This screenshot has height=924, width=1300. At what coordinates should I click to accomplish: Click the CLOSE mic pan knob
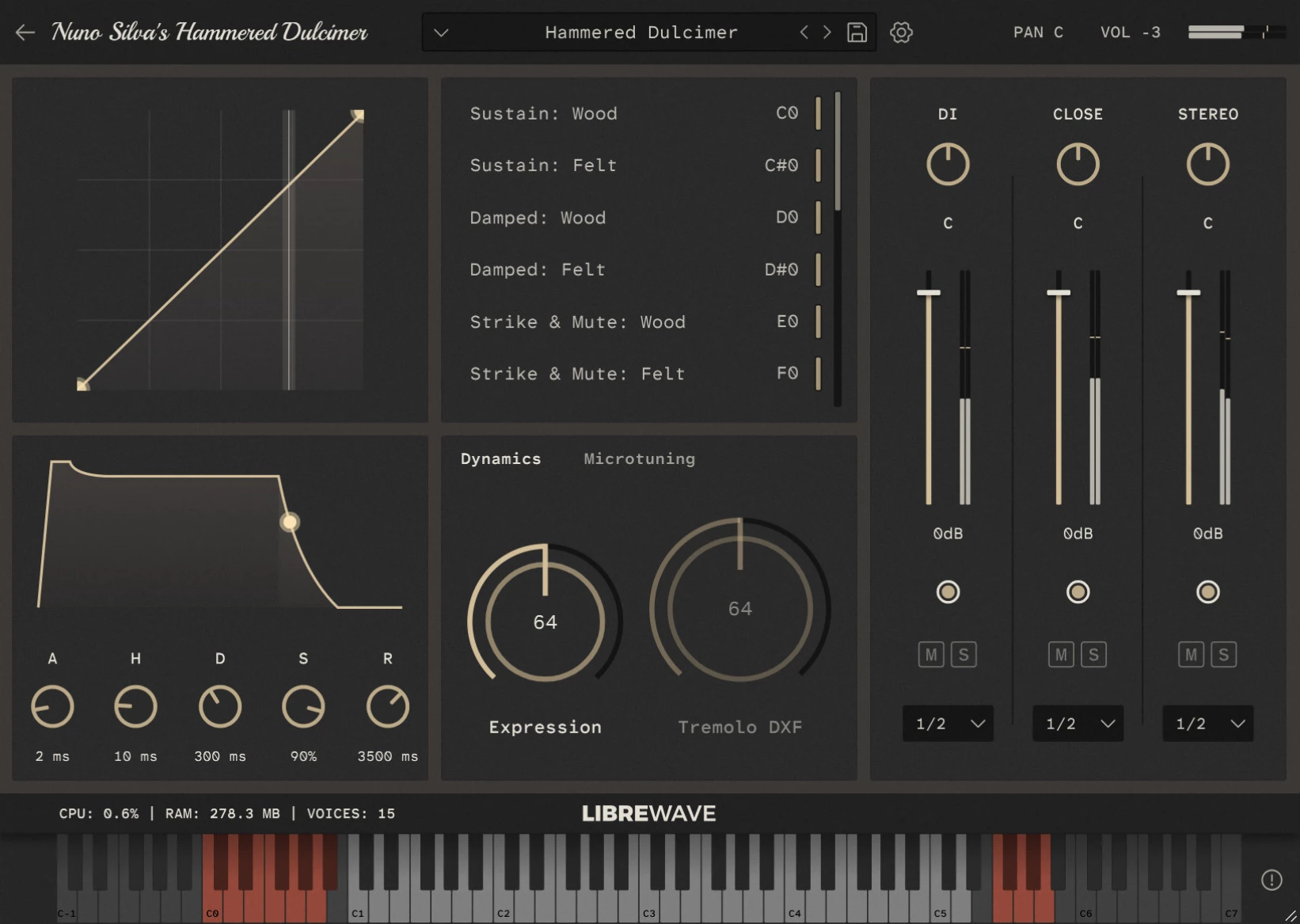1078,165
